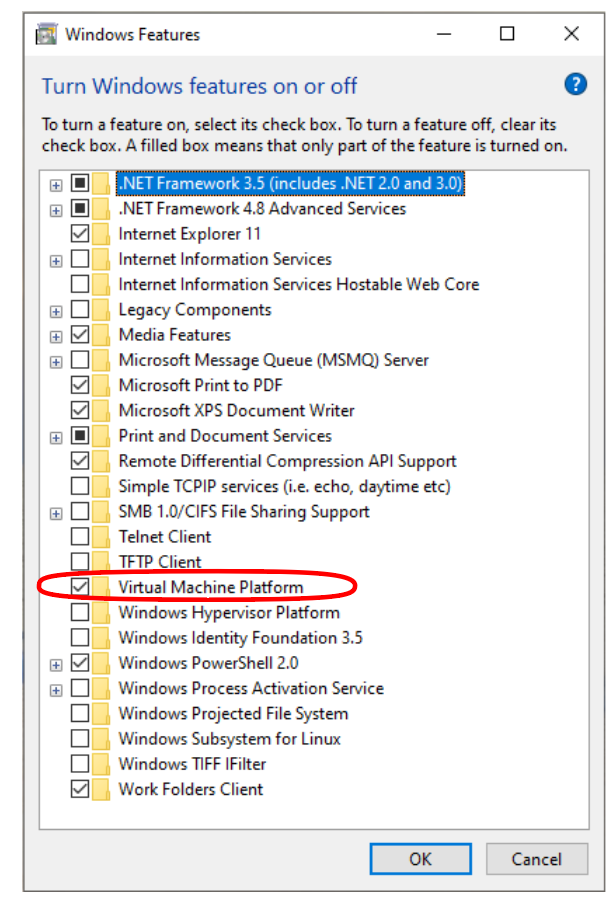Enable the Telnet Client checkbox

click(80, 537)
